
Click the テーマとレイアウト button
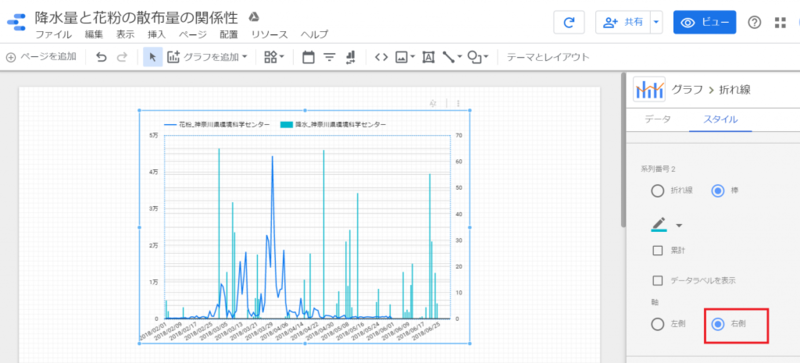pyautogui.click(x=548, y=57)
